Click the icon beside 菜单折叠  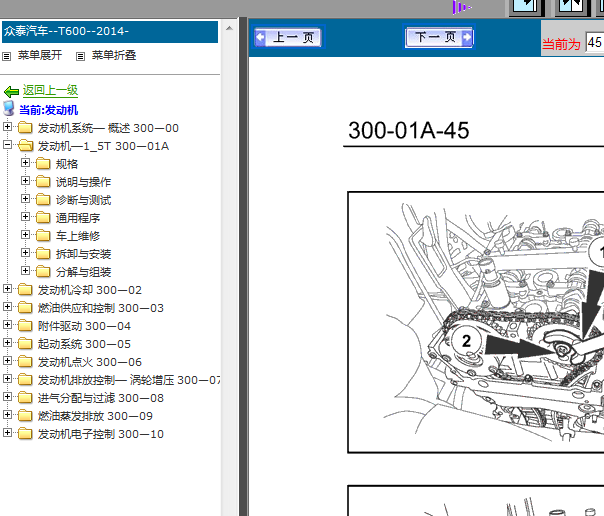(x=80, y=57)
